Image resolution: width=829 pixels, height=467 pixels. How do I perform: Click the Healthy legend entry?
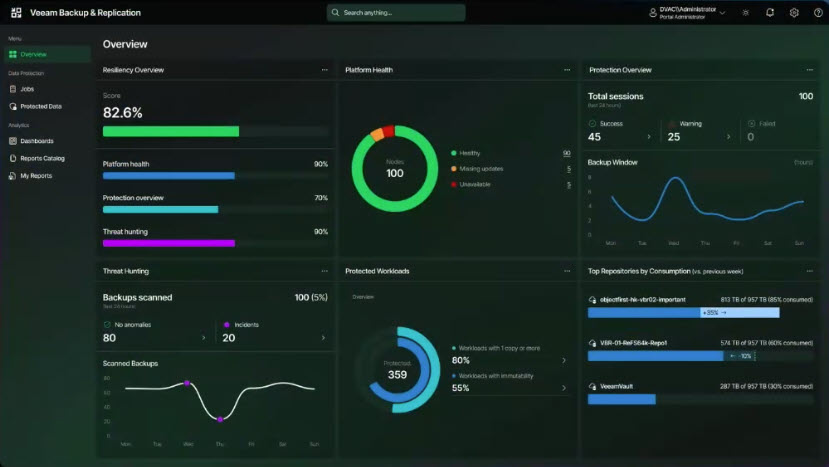pyautogui.click(x=465, y=153)
